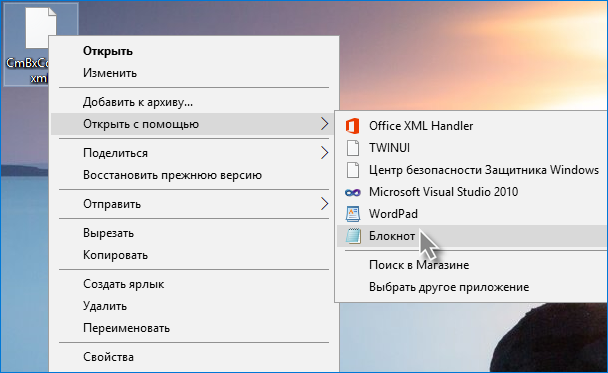
Task: Open file with Блокнот
Action: click(472, 236)
